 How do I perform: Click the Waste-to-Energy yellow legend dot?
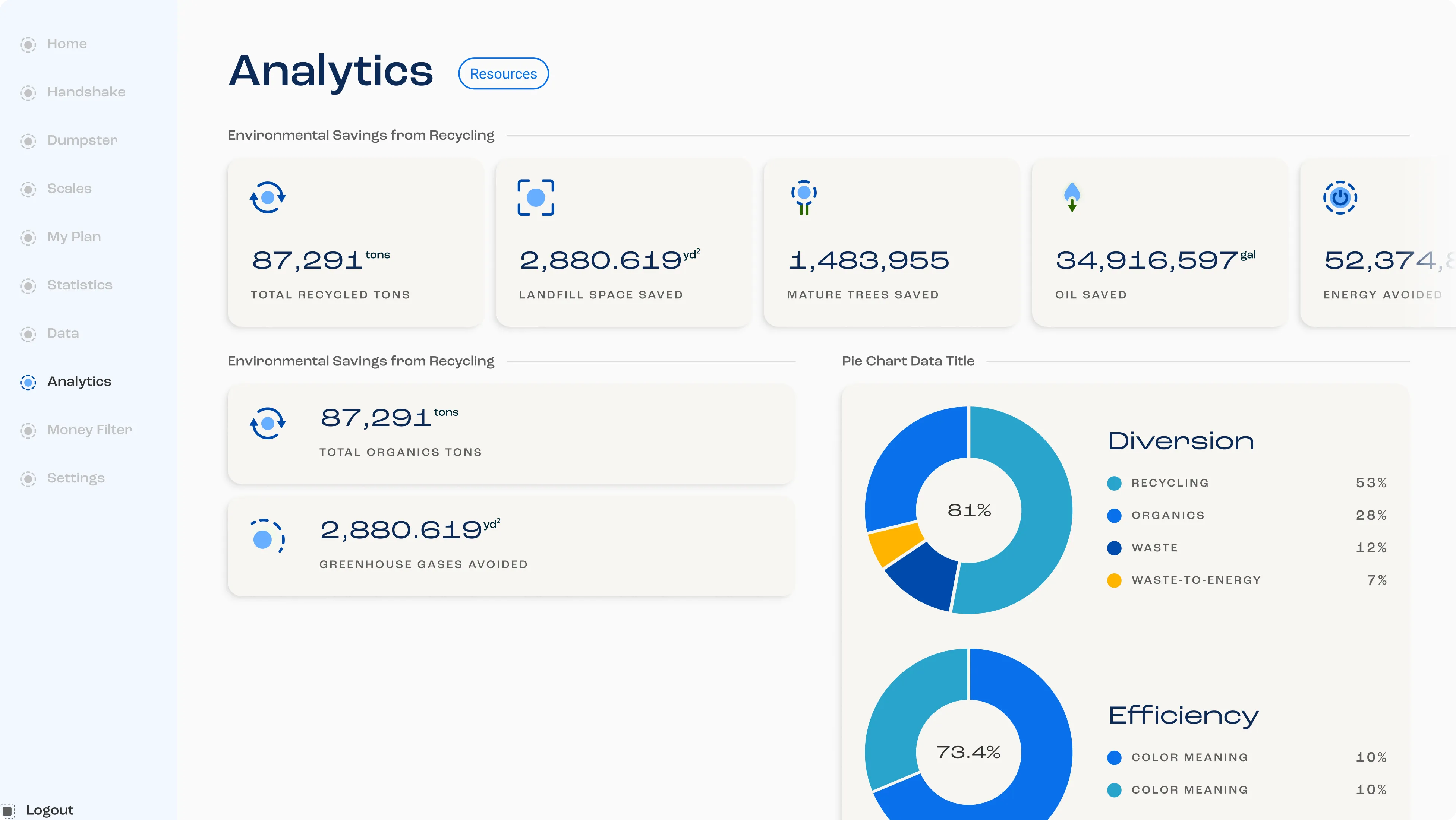(1114, 580)
